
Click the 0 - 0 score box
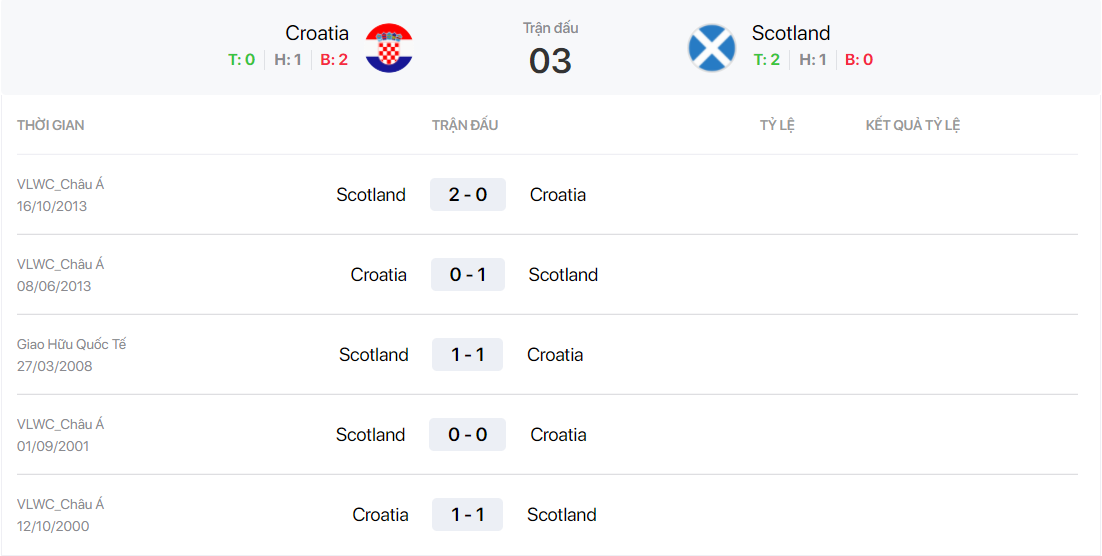[467, 434]
